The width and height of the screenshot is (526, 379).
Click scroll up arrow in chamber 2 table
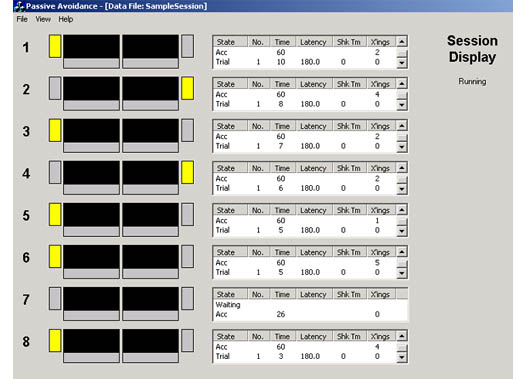pos(402,84)
